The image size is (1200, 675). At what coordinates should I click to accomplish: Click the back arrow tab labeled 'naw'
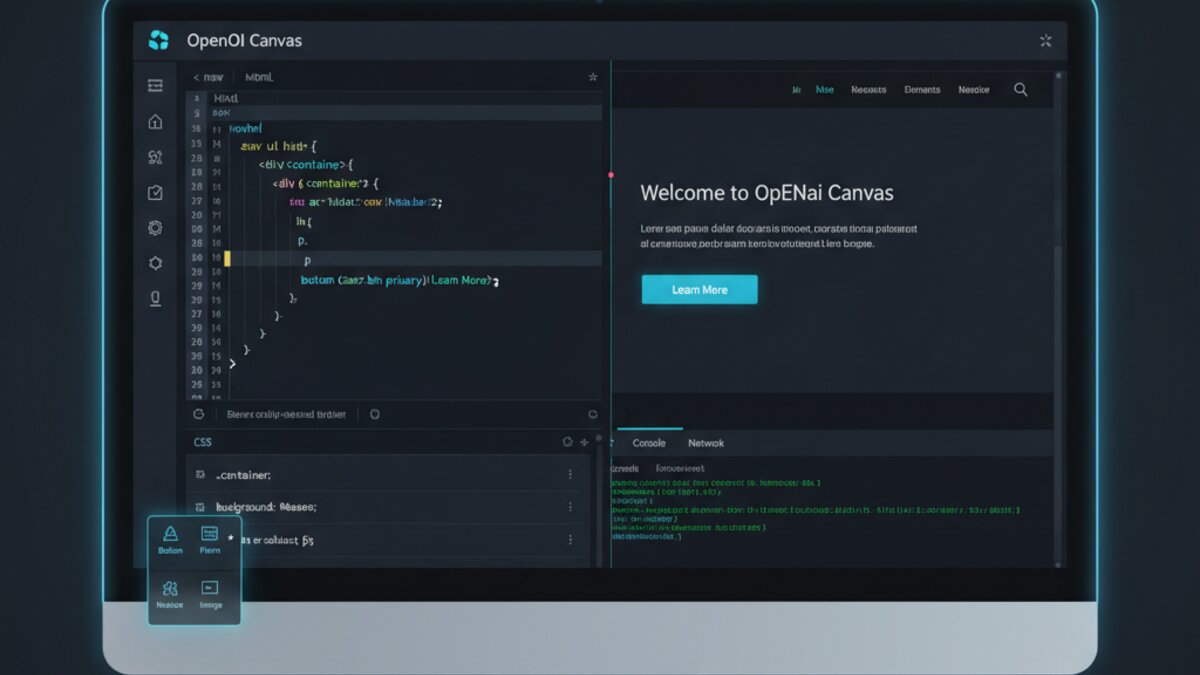pos(208,77)
